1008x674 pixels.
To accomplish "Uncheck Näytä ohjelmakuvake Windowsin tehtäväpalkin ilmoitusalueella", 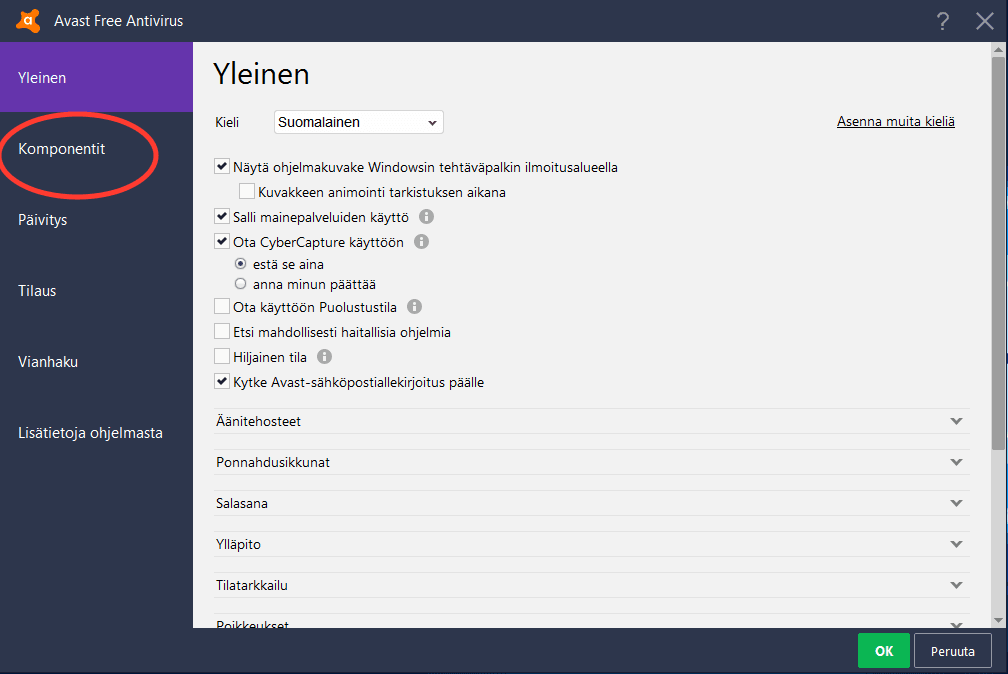I will coord(222,167).
